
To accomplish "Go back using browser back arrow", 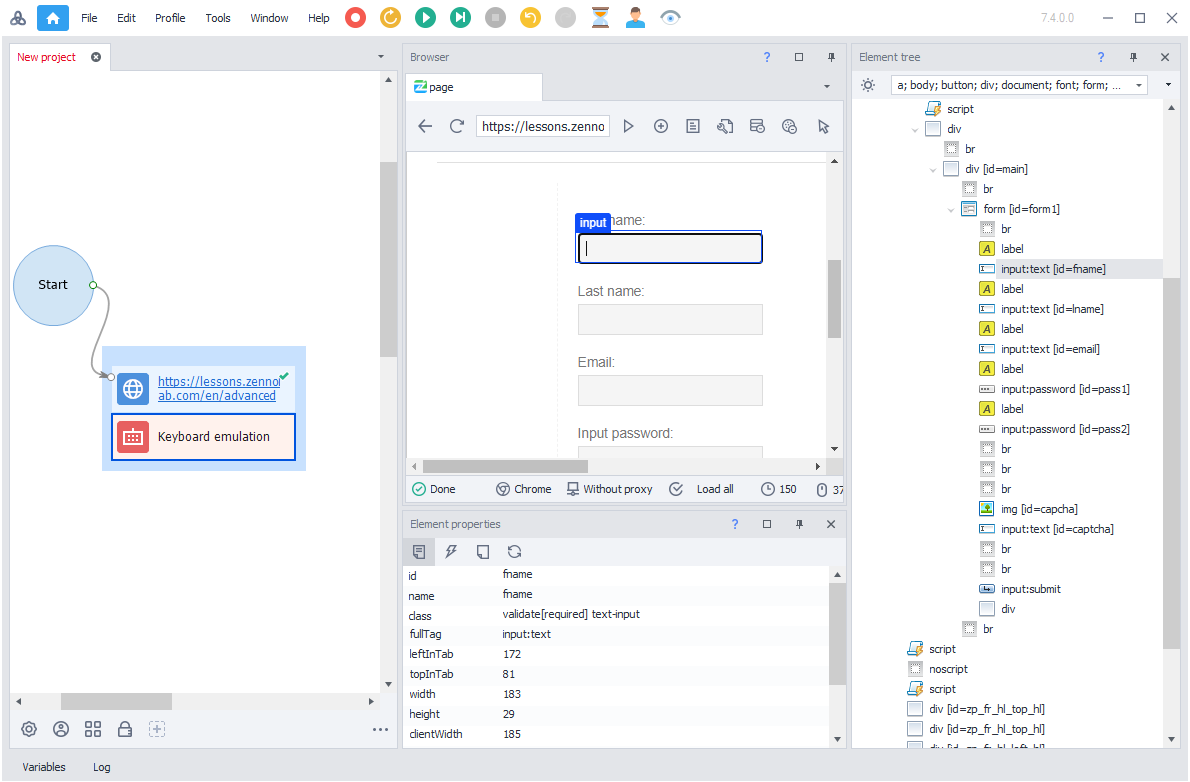I will click(425, 126).
